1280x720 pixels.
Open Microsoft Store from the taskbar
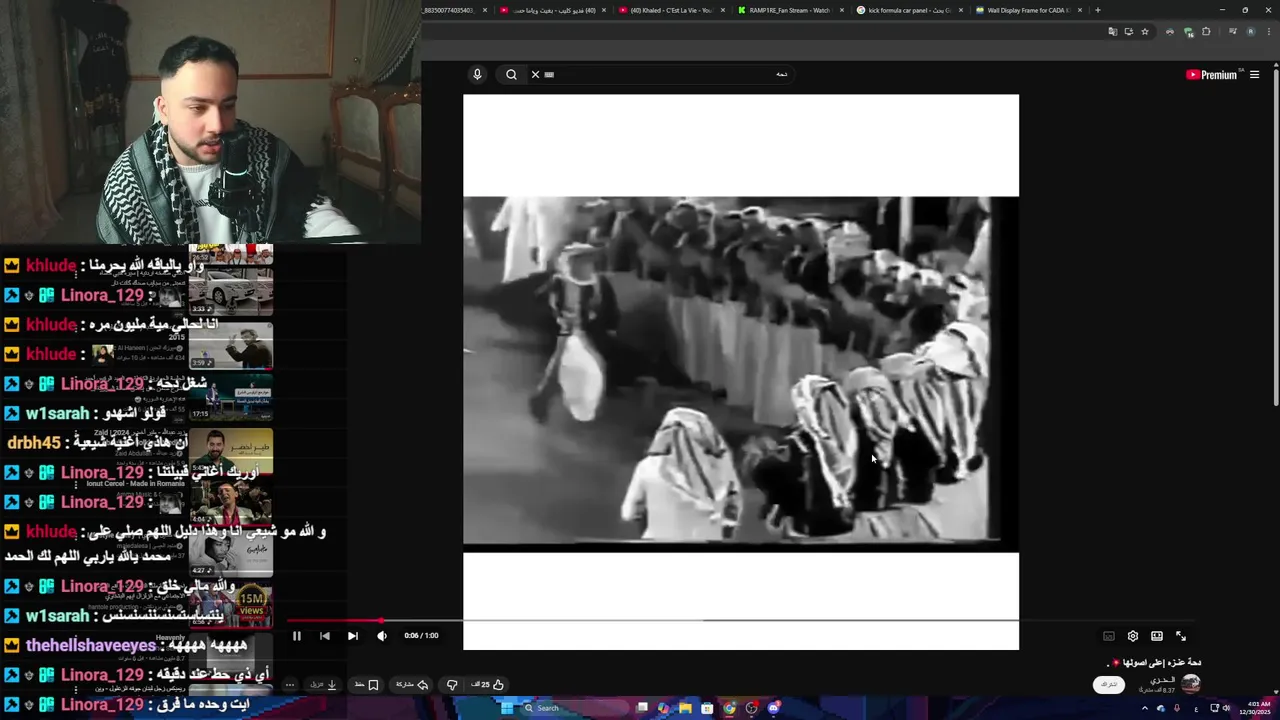707,708
